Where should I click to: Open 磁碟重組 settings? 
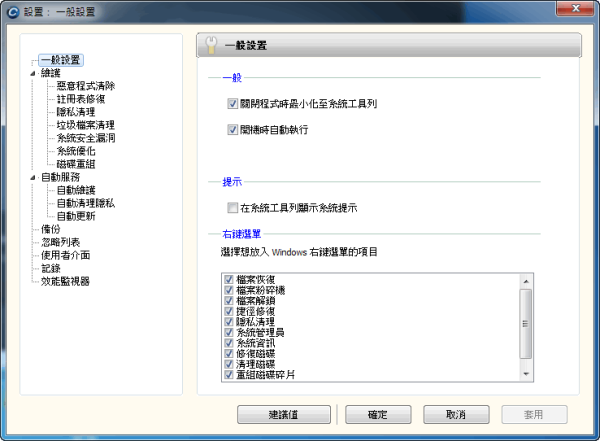[x=76, y=164]
